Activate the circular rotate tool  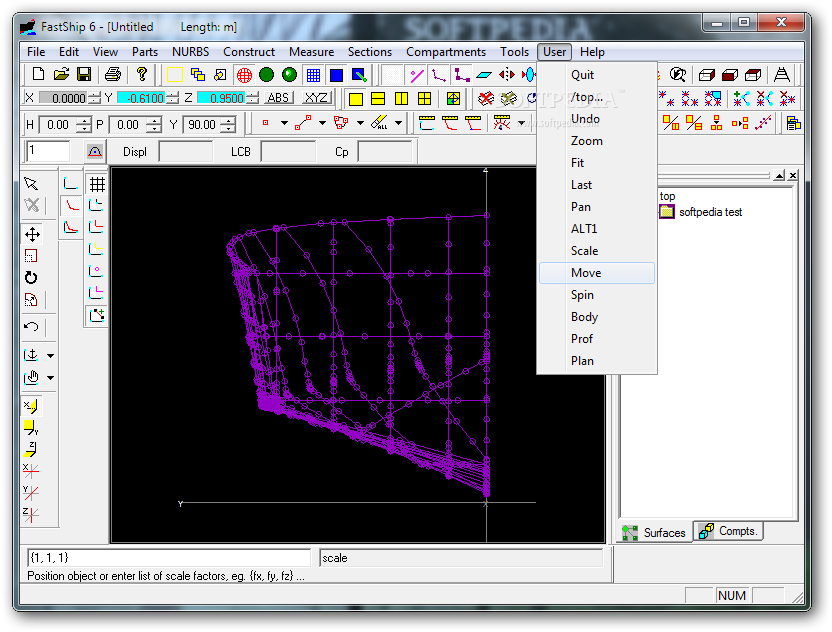tap(31, 278)
